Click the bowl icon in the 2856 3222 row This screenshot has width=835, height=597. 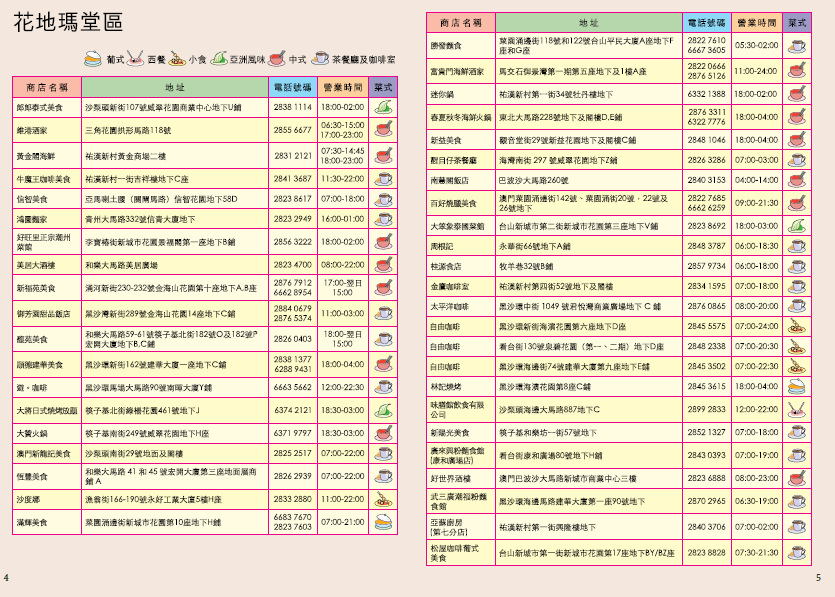[383, 242]
